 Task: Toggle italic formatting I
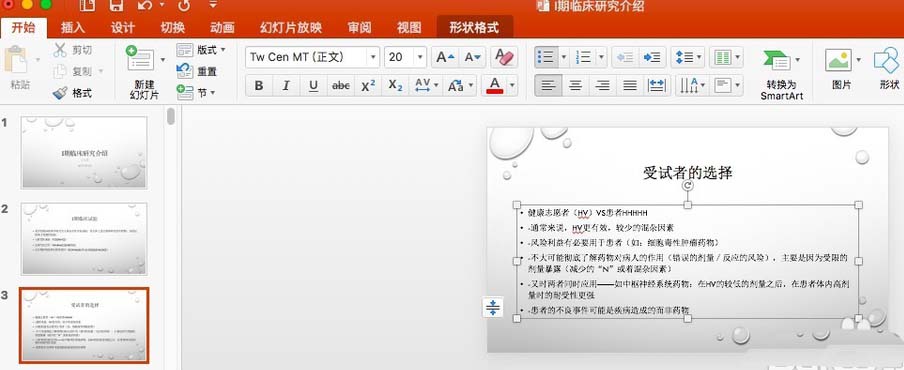[286, 86]
